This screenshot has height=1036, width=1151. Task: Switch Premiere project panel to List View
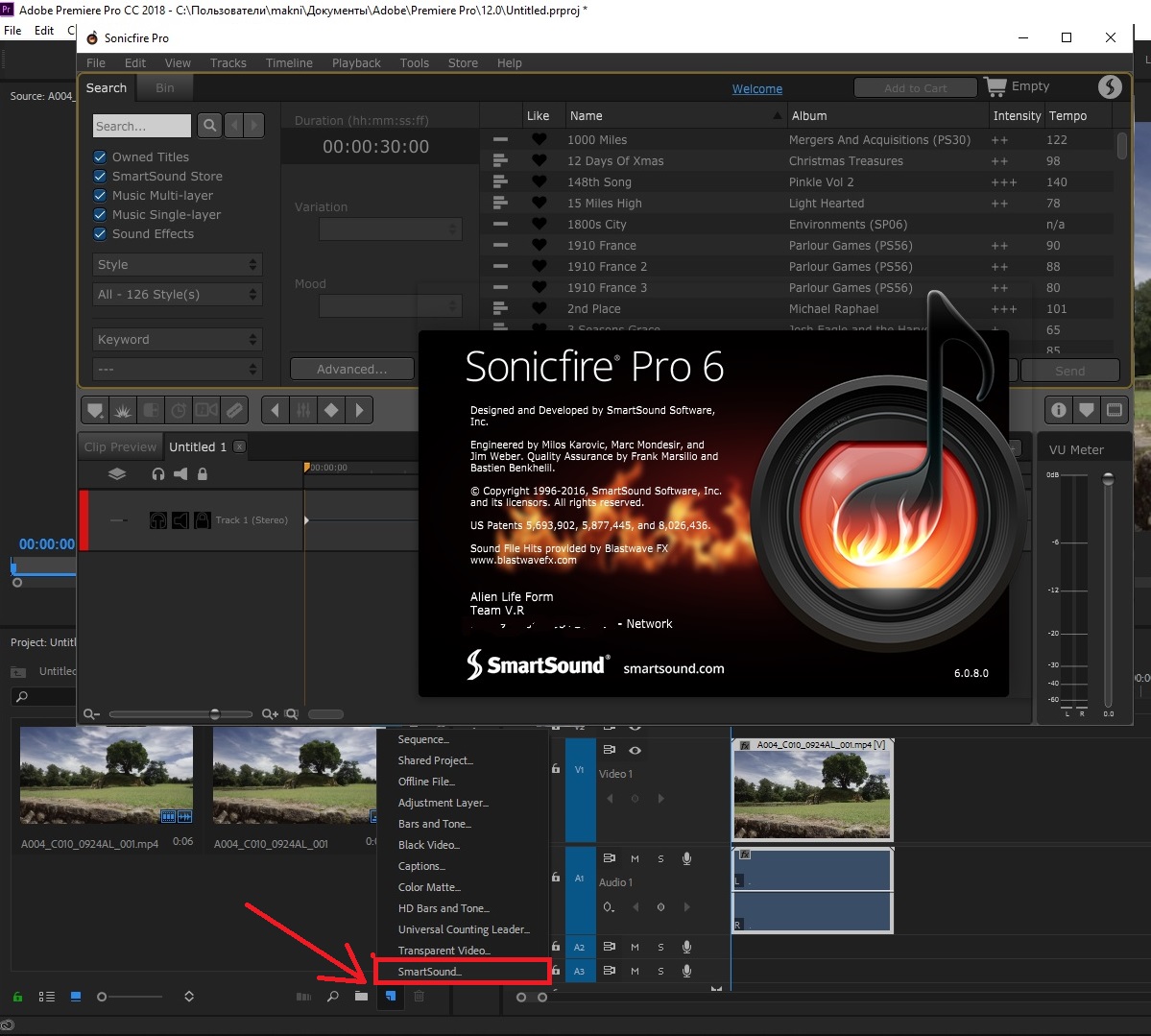[46, 997]
